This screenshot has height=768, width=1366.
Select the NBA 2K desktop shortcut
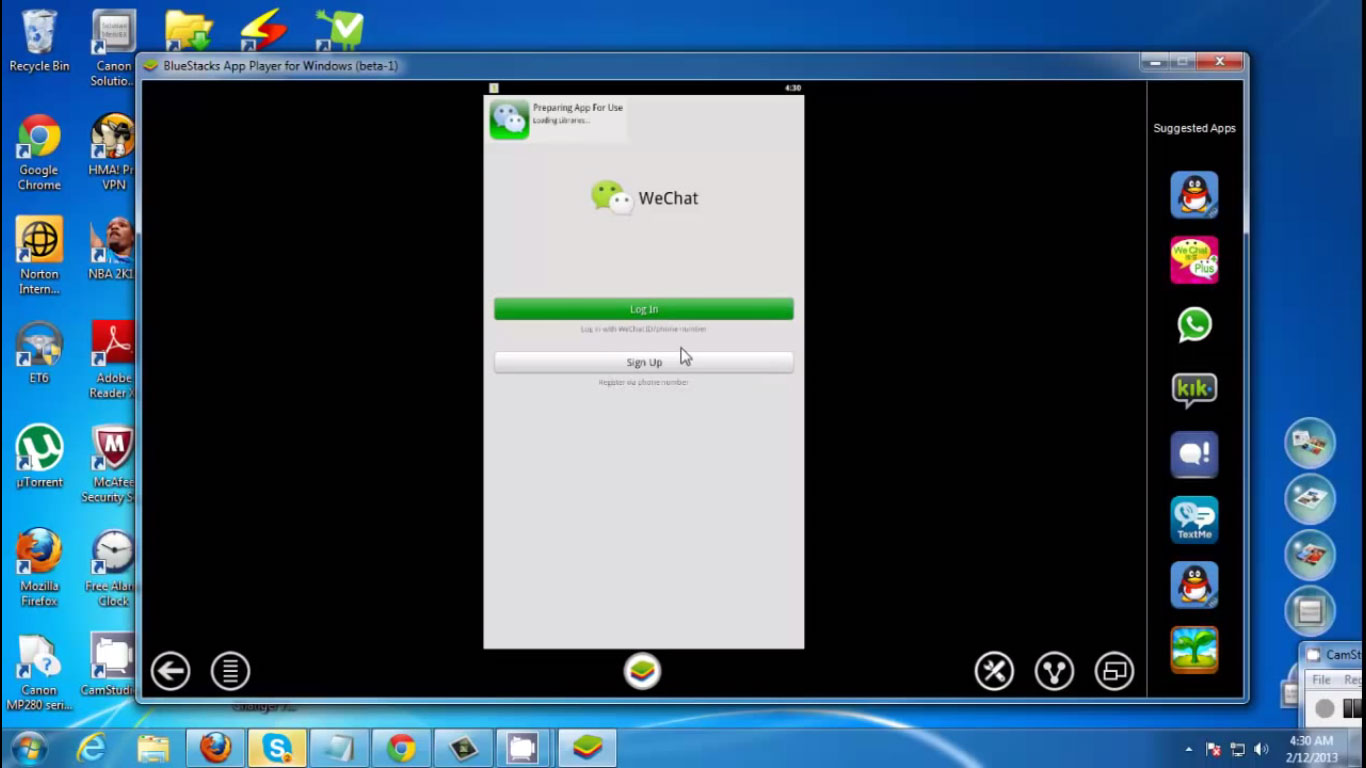click(x=113, y=248)
